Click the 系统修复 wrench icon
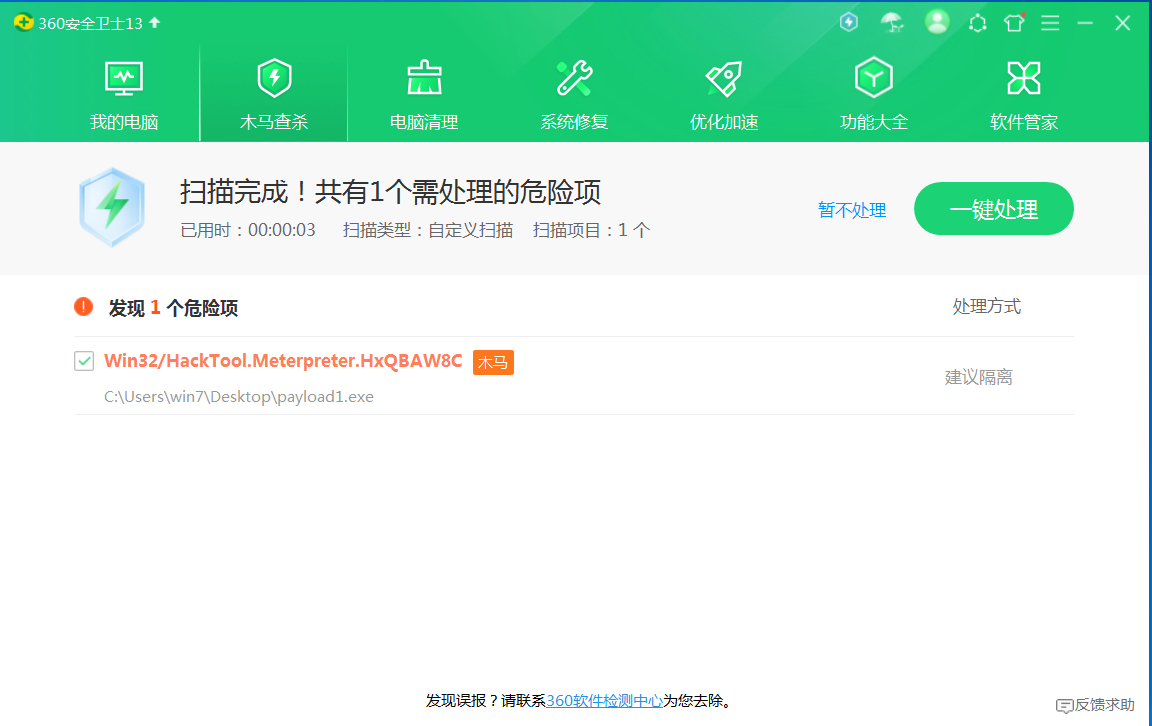 click(574, 78)
